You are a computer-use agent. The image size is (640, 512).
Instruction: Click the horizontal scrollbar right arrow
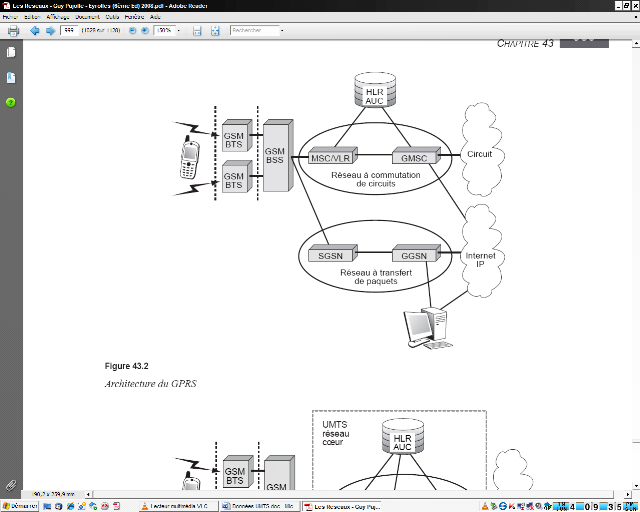click(x=628, y=494)
